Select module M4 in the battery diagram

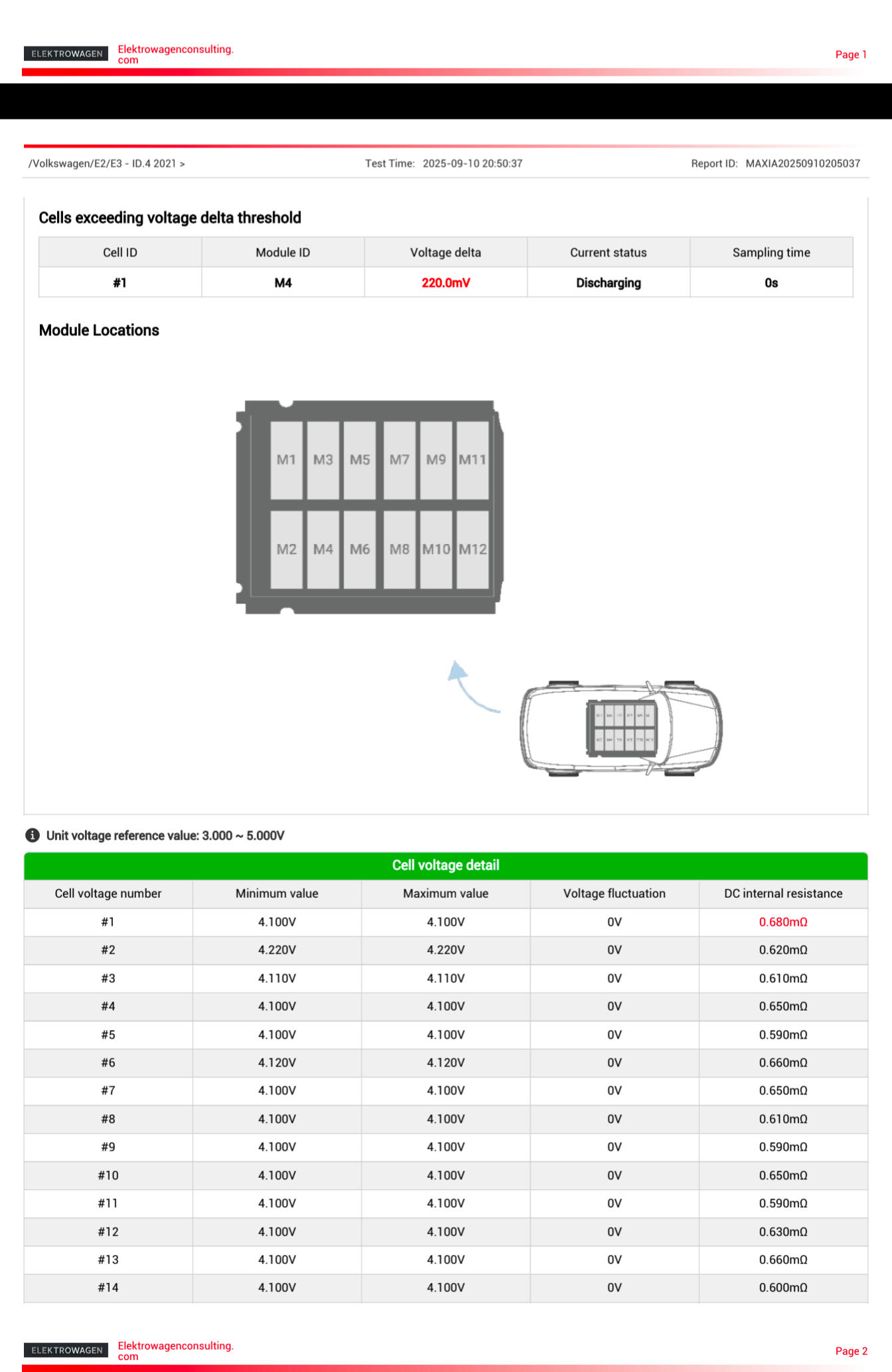323,549
